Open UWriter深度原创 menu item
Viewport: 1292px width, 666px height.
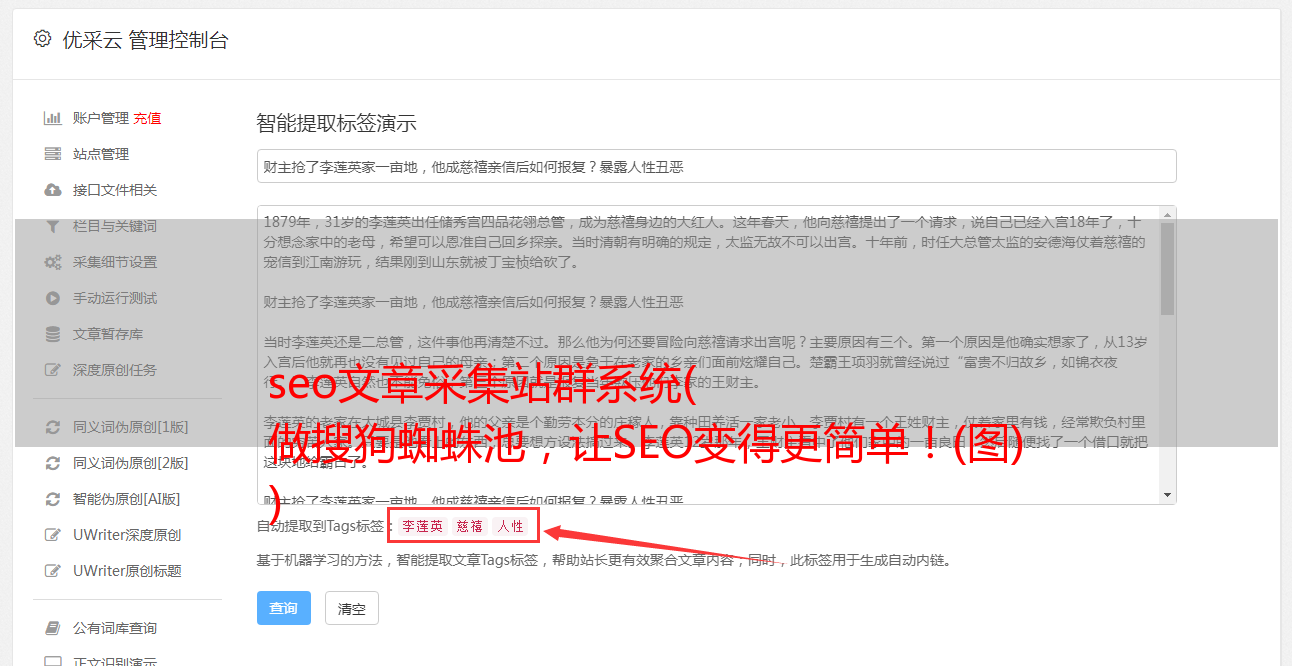click(x=127, y=535)
